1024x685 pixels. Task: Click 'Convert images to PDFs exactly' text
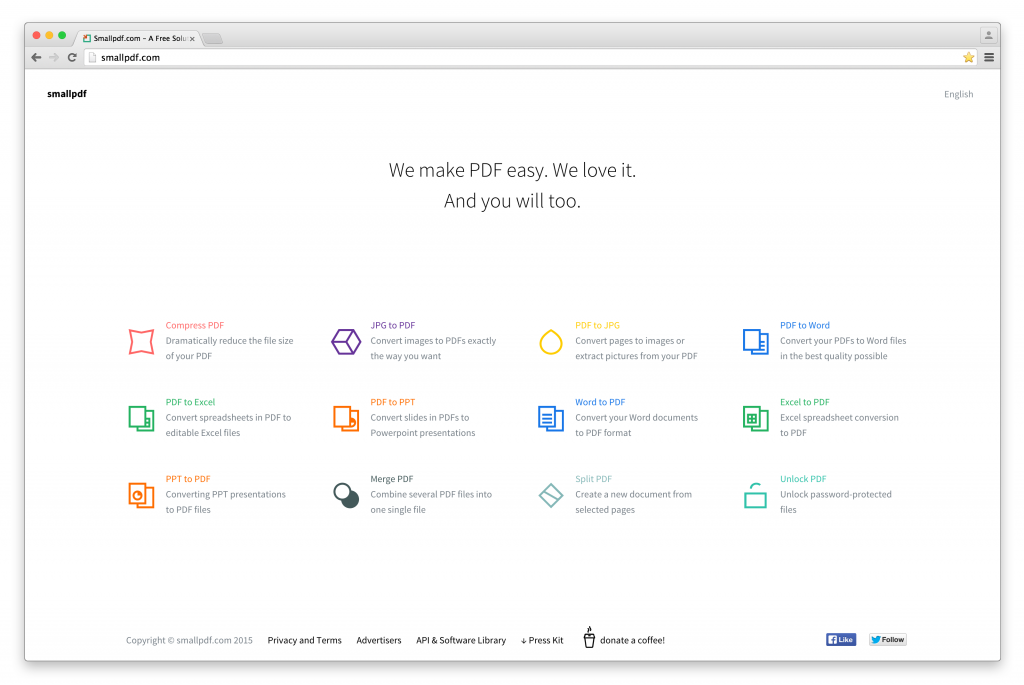click(433, 341)
